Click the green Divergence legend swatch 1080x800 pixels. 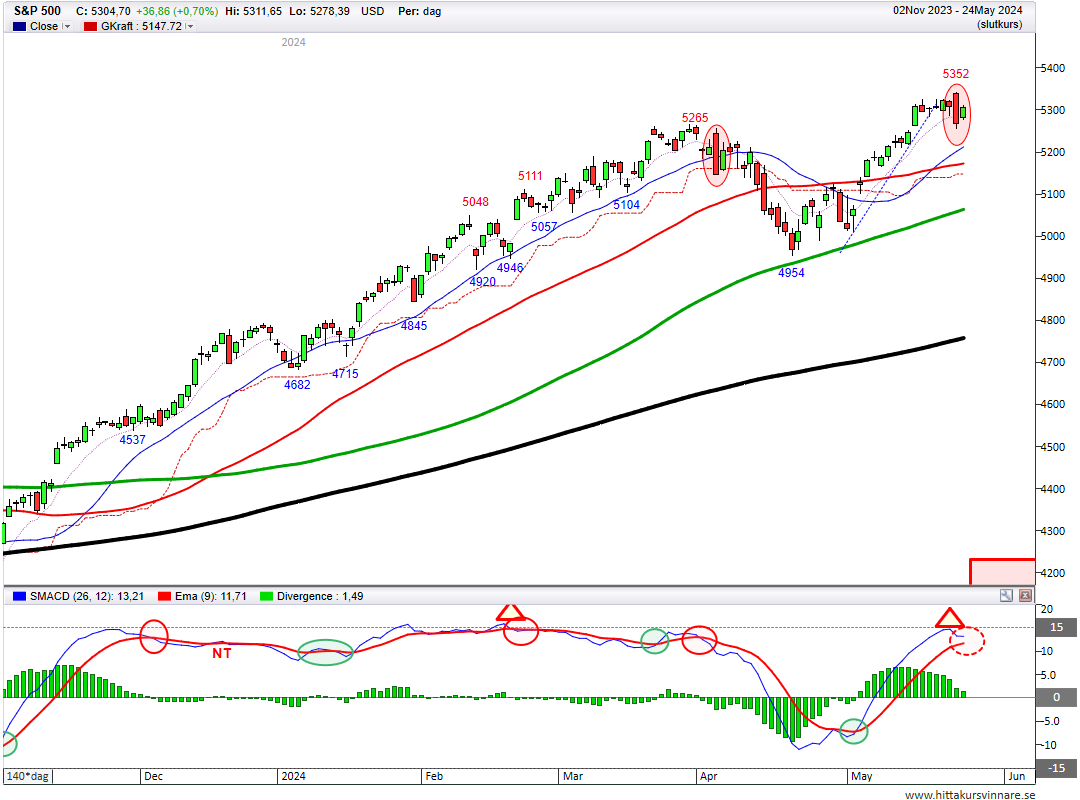point(266,596)
